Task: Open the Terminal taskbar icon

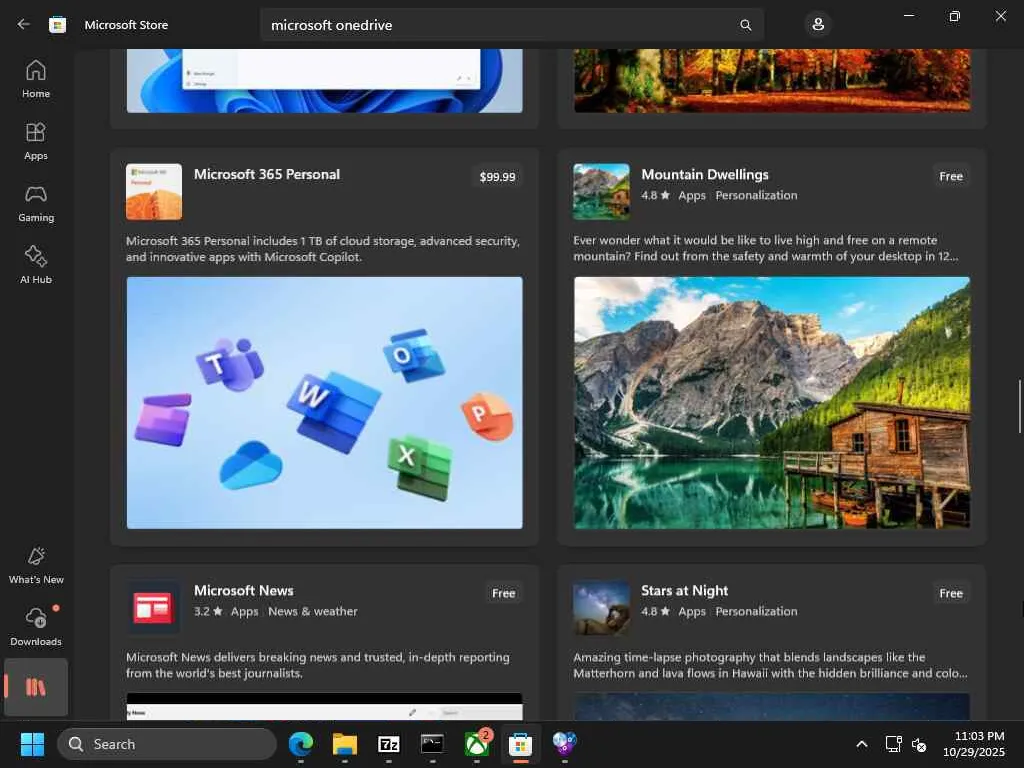Action: pyautogui.click(x=432, y=744)
